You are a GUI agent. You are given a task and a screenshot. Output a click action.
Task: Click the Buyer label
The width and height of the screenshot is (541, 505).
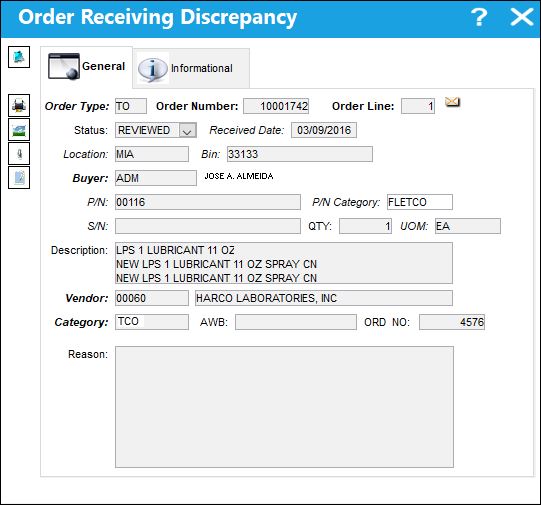coord(90,178)
